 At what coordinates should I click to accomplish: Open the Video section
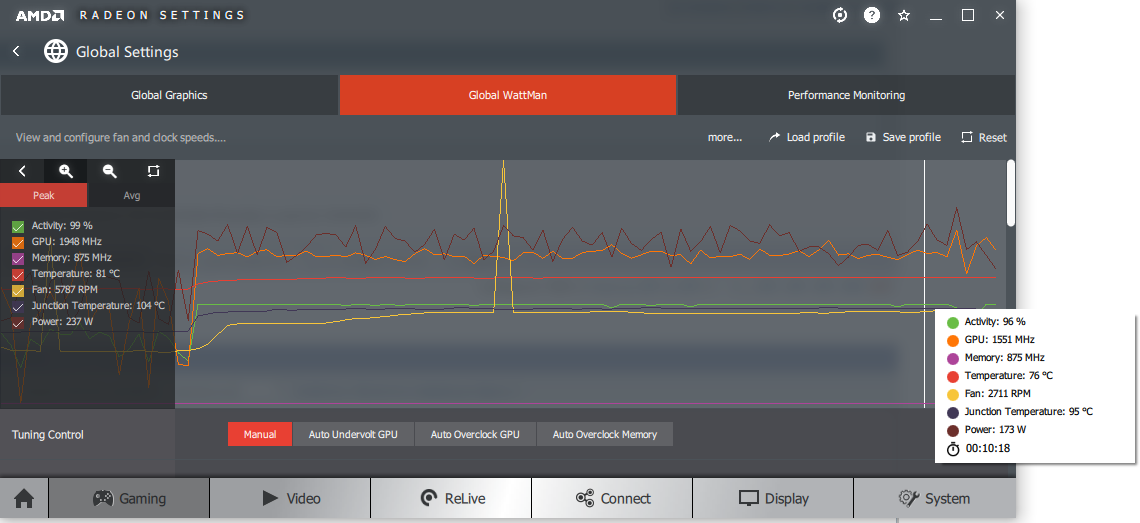290,498
